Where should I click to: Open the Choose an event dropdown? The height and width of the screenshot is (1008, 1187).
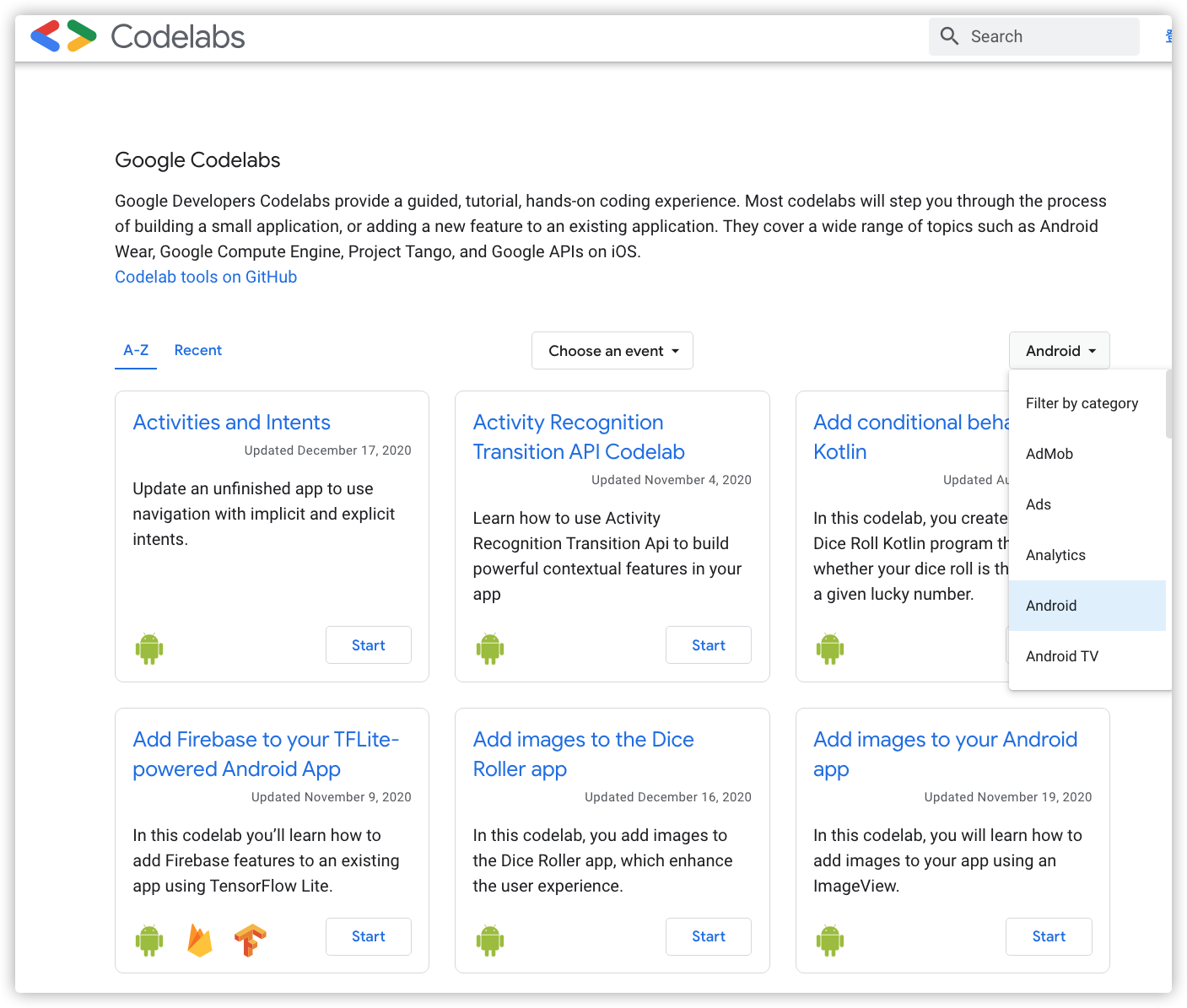[x=612, y=351]
